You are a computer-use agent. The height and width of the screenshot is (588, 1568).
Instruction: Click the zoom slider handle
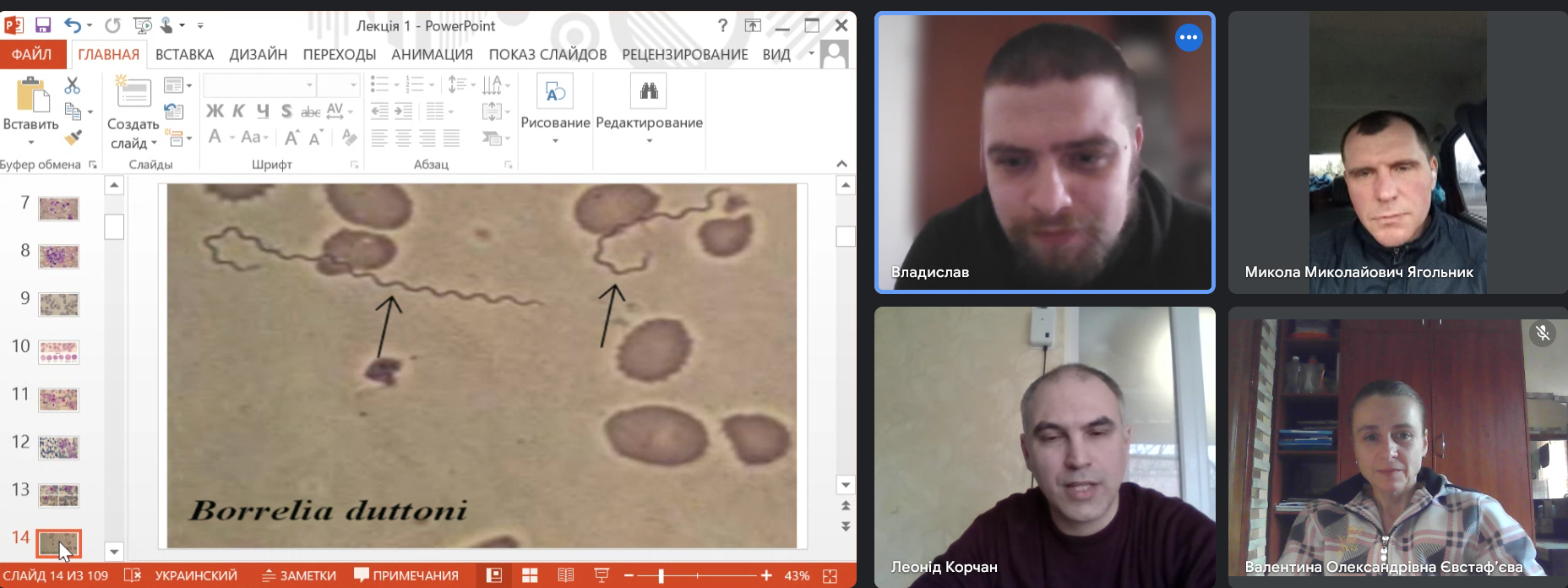pos(661,575)
